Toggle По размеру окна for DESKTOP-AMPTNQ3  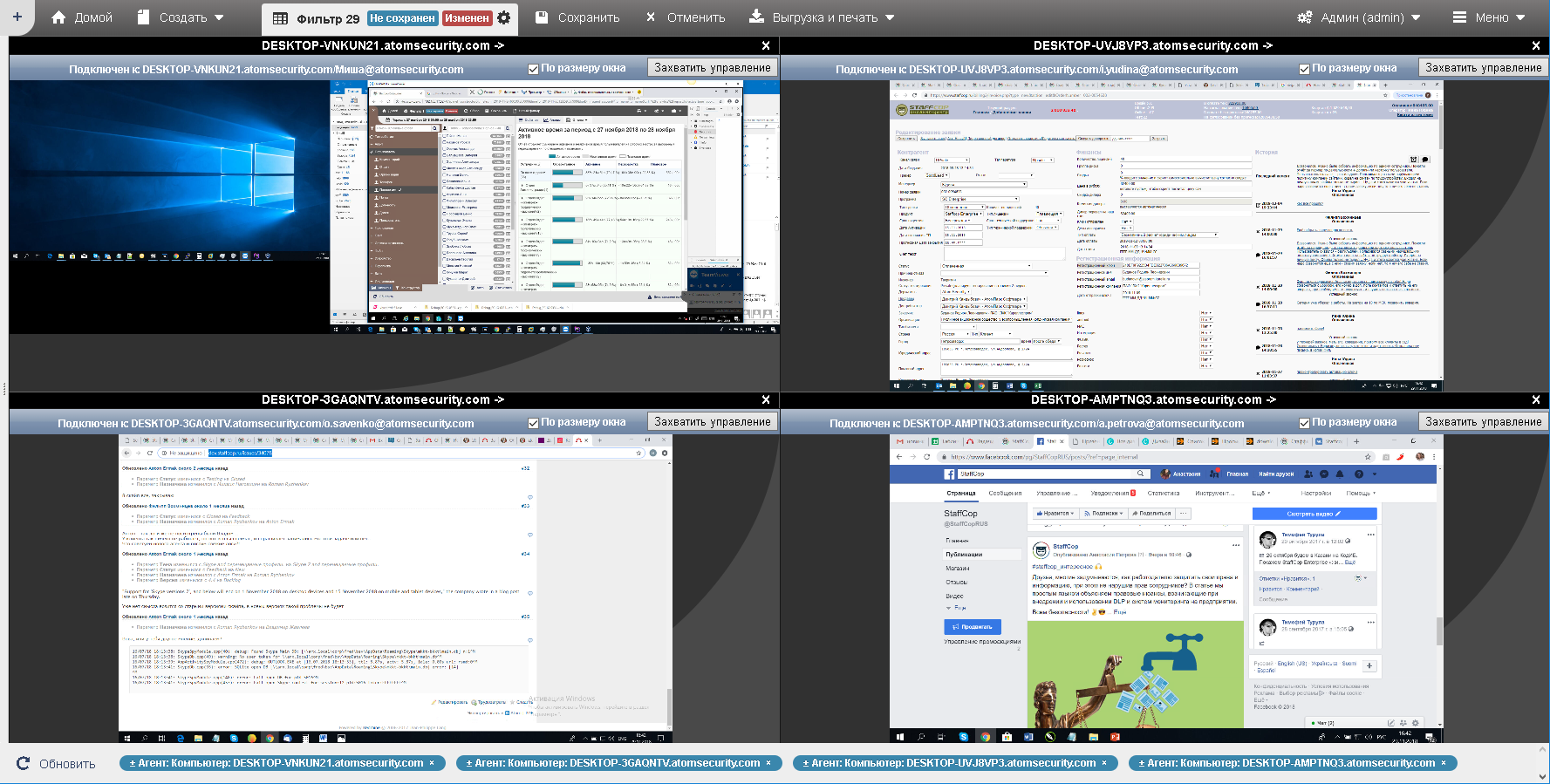click(x=1304, y=422)
